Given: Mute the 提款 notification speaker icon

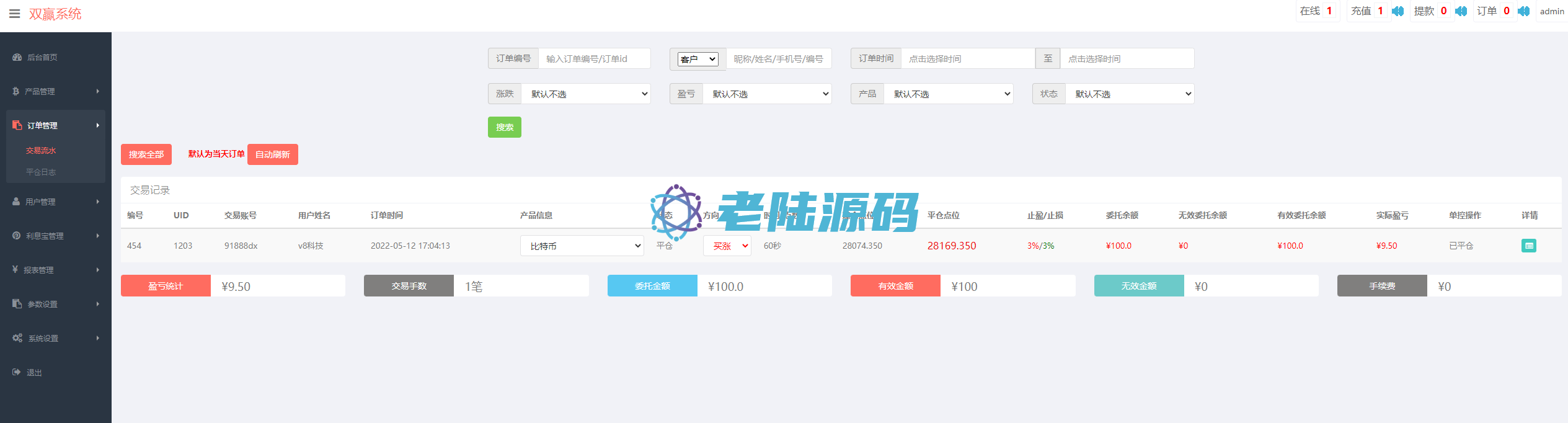Looking at the screenshot, I should tap(1461, 11).
